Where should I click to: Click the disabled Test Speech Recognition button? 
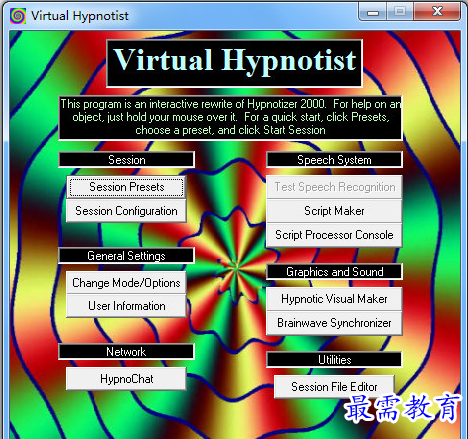point(334,187)
